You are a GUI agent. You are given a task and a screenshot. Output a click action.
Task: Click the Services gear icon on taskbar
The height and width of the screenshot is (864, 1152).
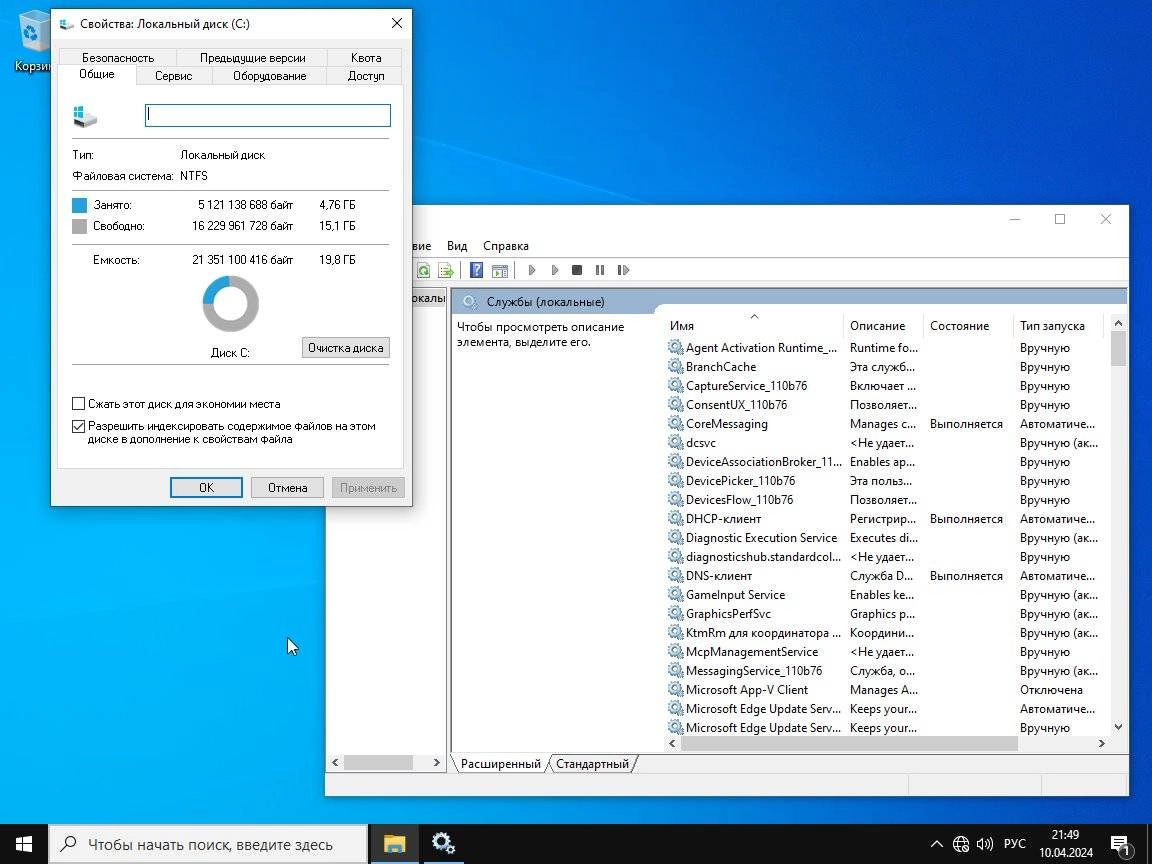(x=443, y=844)
